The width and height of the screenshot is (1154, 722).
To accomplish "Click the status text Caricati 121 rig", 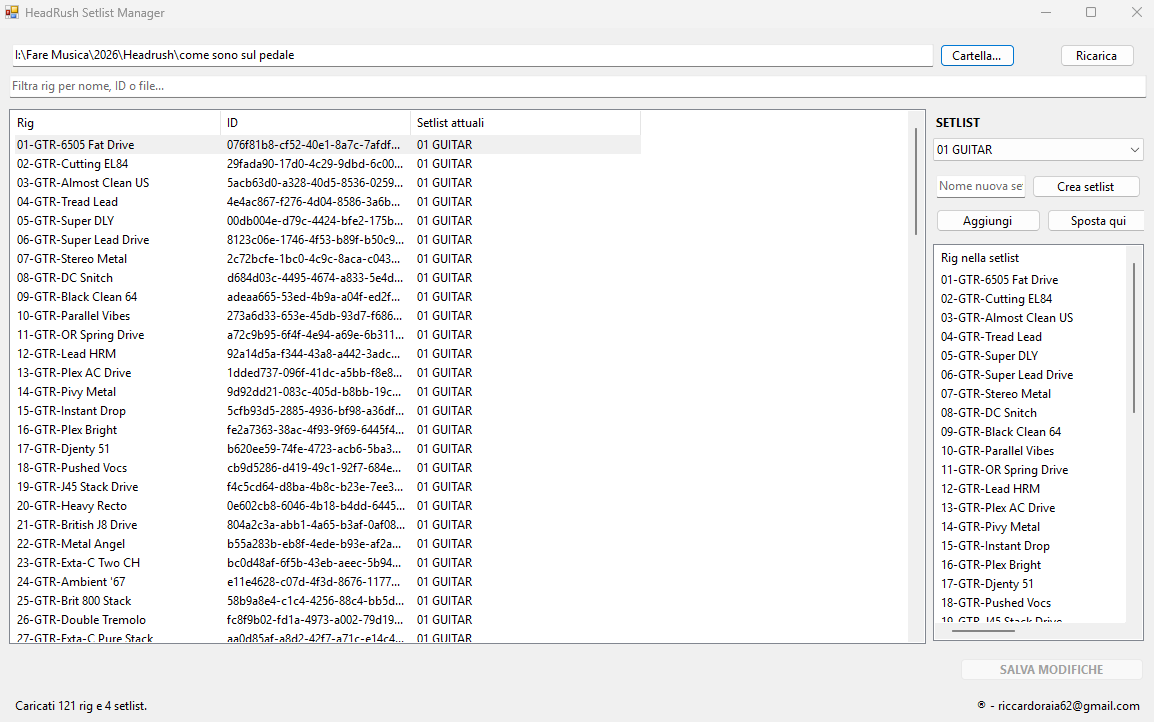I will [x=81, y=707].
